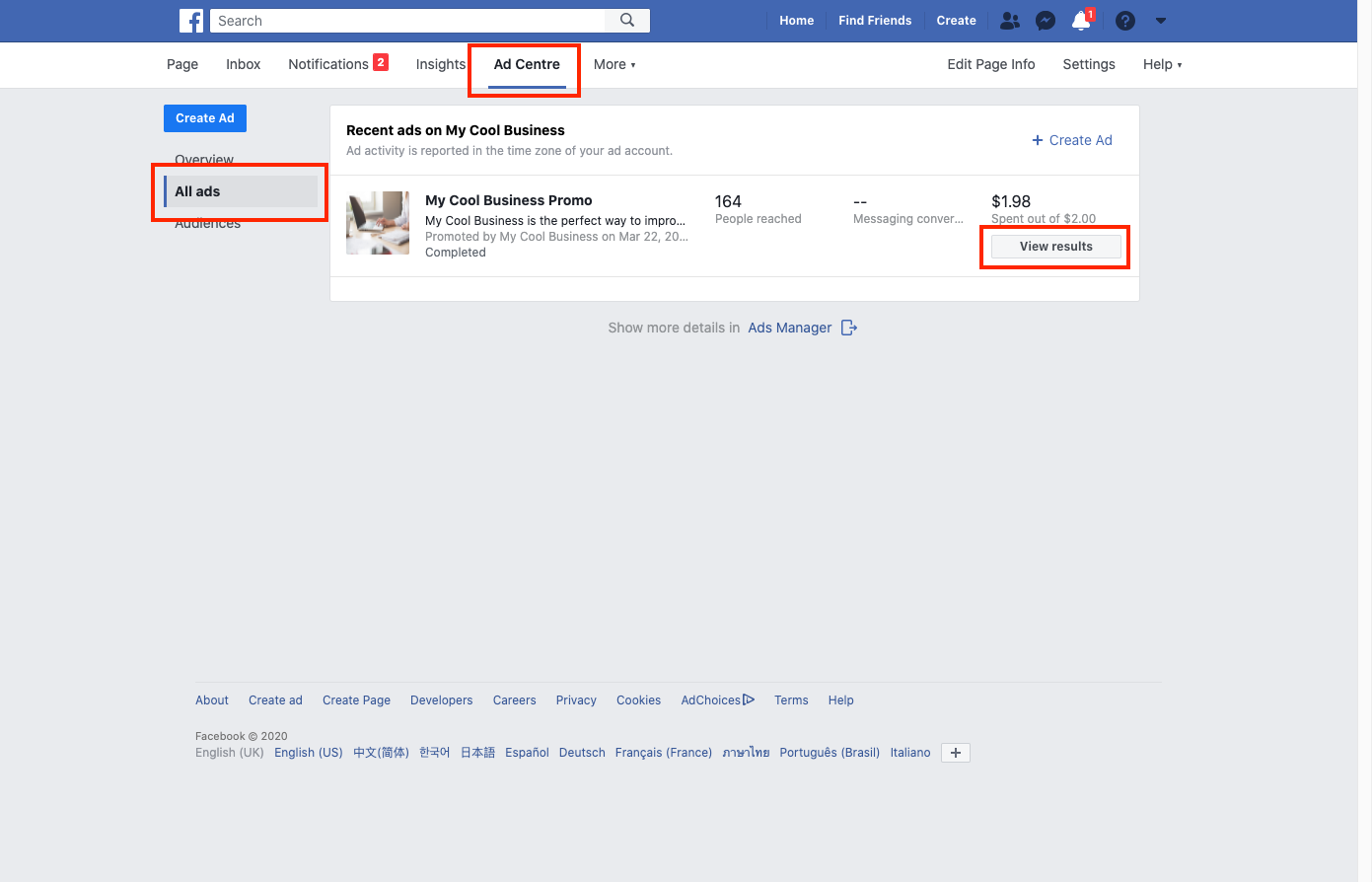This screenshot has height=882, width=1372.
Task: Expand the account dropdown arrow
Action: 1161,21
